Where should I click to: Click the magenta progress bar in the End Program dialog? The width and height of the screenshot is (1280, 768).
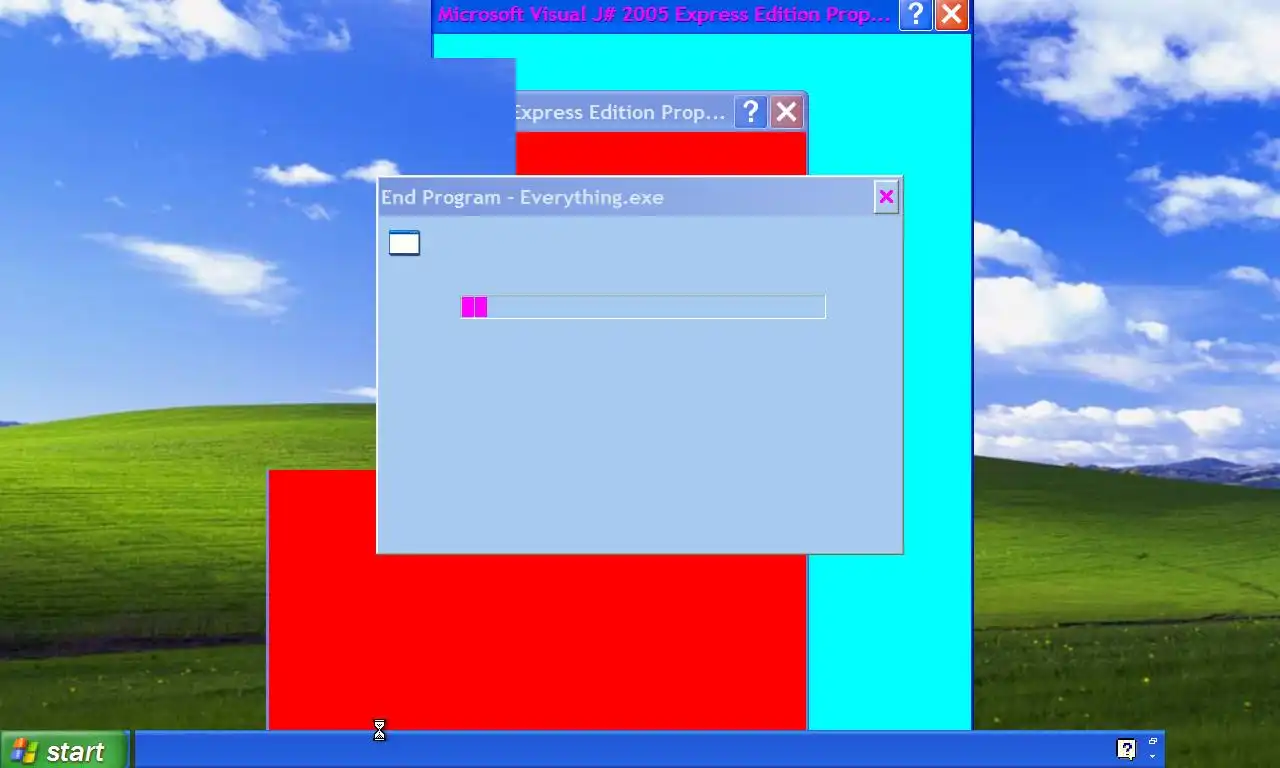pyautogui.click(x=643, y=307)
